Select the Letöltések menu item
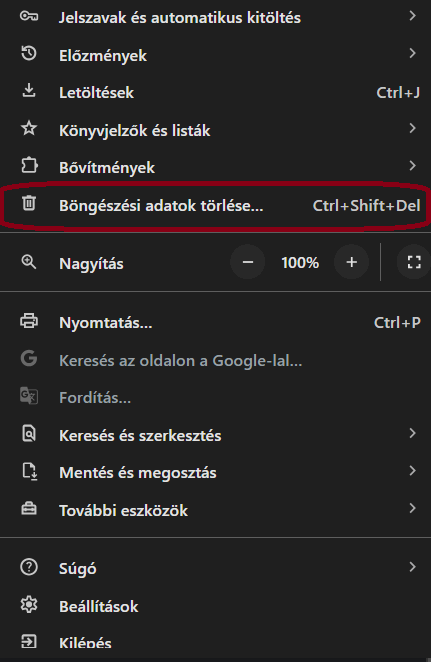Viewport: 431px width, 662px height. pos(215,92)
